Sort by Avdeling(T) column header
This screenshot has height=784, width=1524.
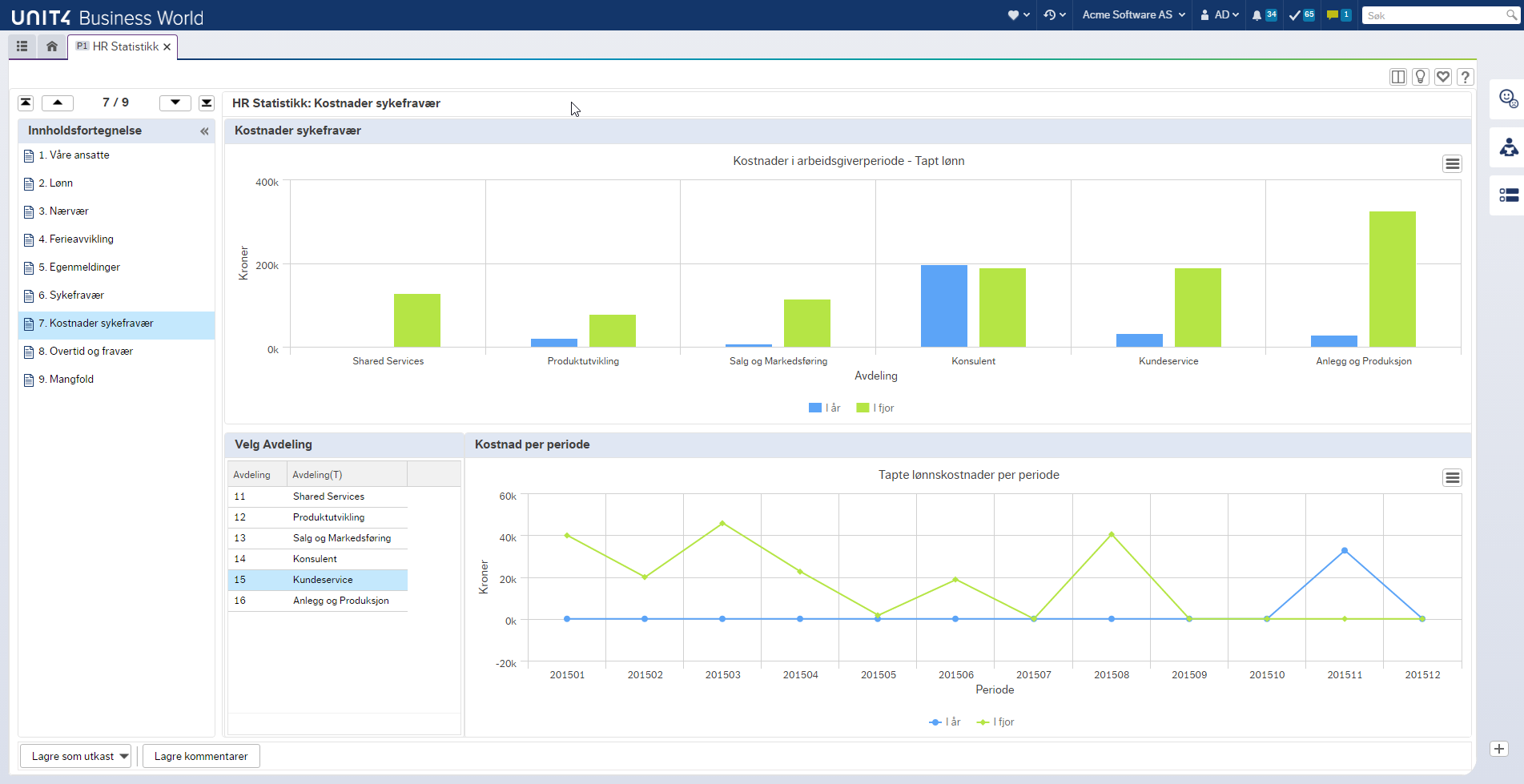pos(347,475)
